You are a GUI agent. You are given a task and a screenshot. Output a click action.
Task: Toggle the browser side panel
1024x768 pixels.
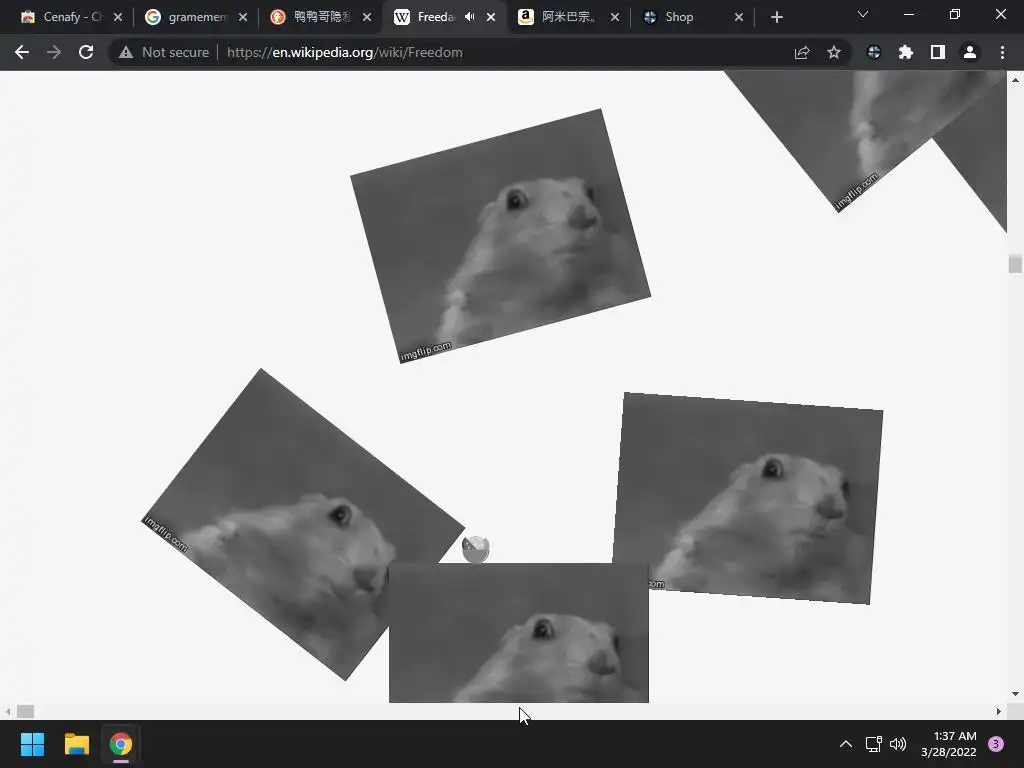938,52
